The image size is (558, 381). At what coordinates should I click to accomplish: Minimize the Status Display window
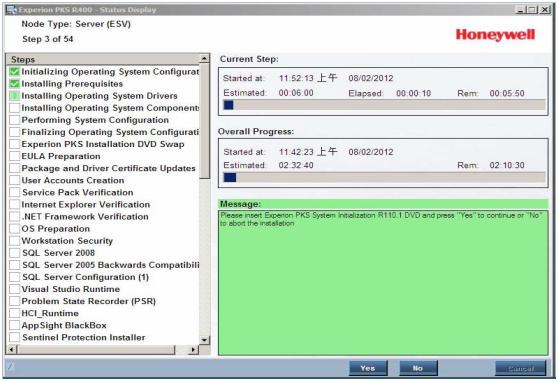[520, 10]
